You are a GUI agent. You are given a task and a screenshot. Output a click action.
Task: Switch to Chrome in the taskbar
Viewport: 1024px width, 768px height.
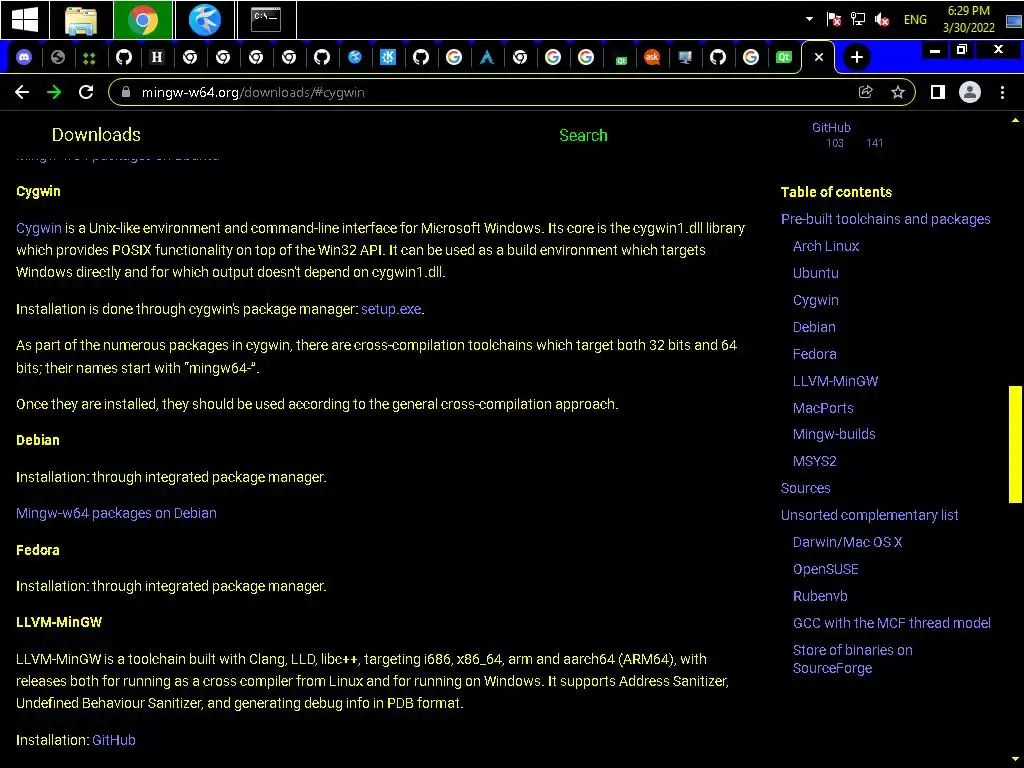(143, 20)
